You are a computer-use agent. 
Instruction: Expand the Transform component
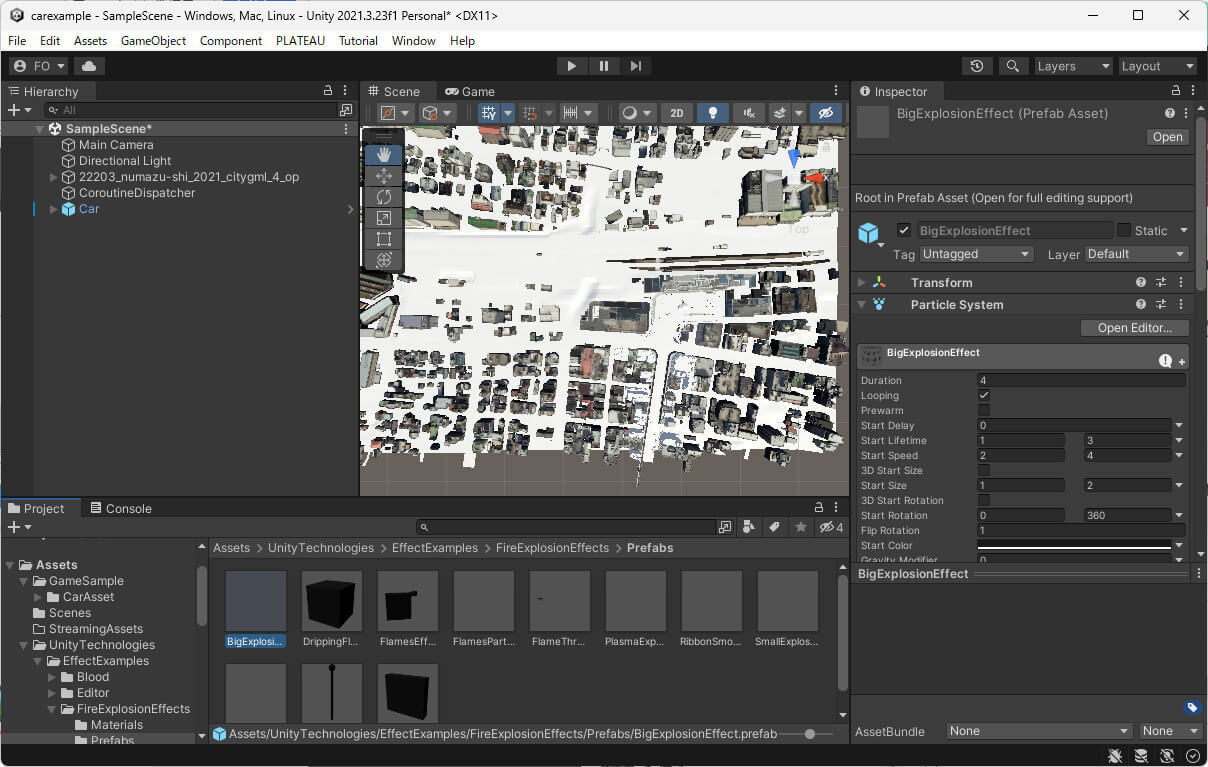(862, 283)
